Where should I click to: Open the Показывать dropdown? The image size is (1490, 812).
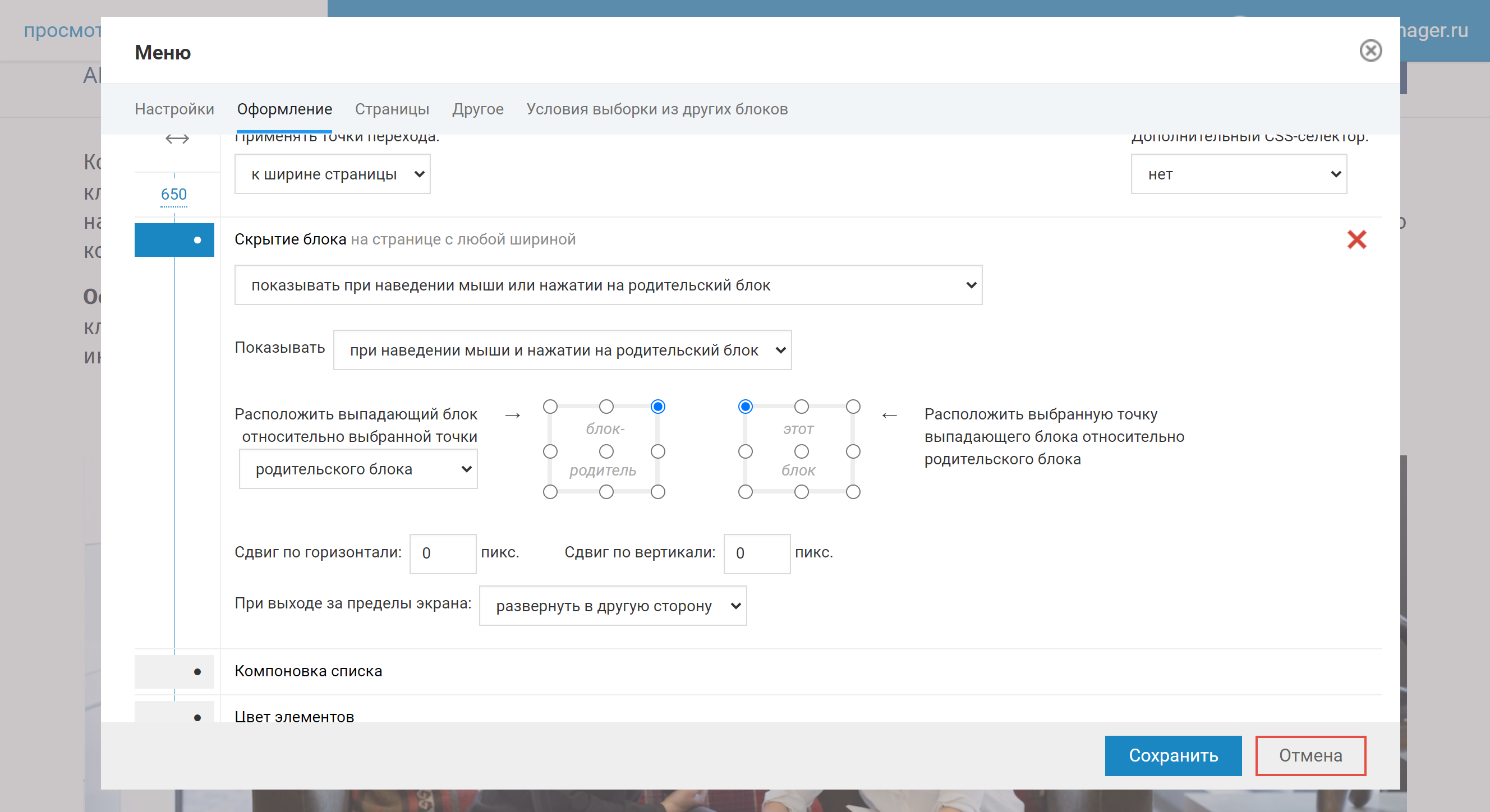pyautogui.click(x=562, y=349)
